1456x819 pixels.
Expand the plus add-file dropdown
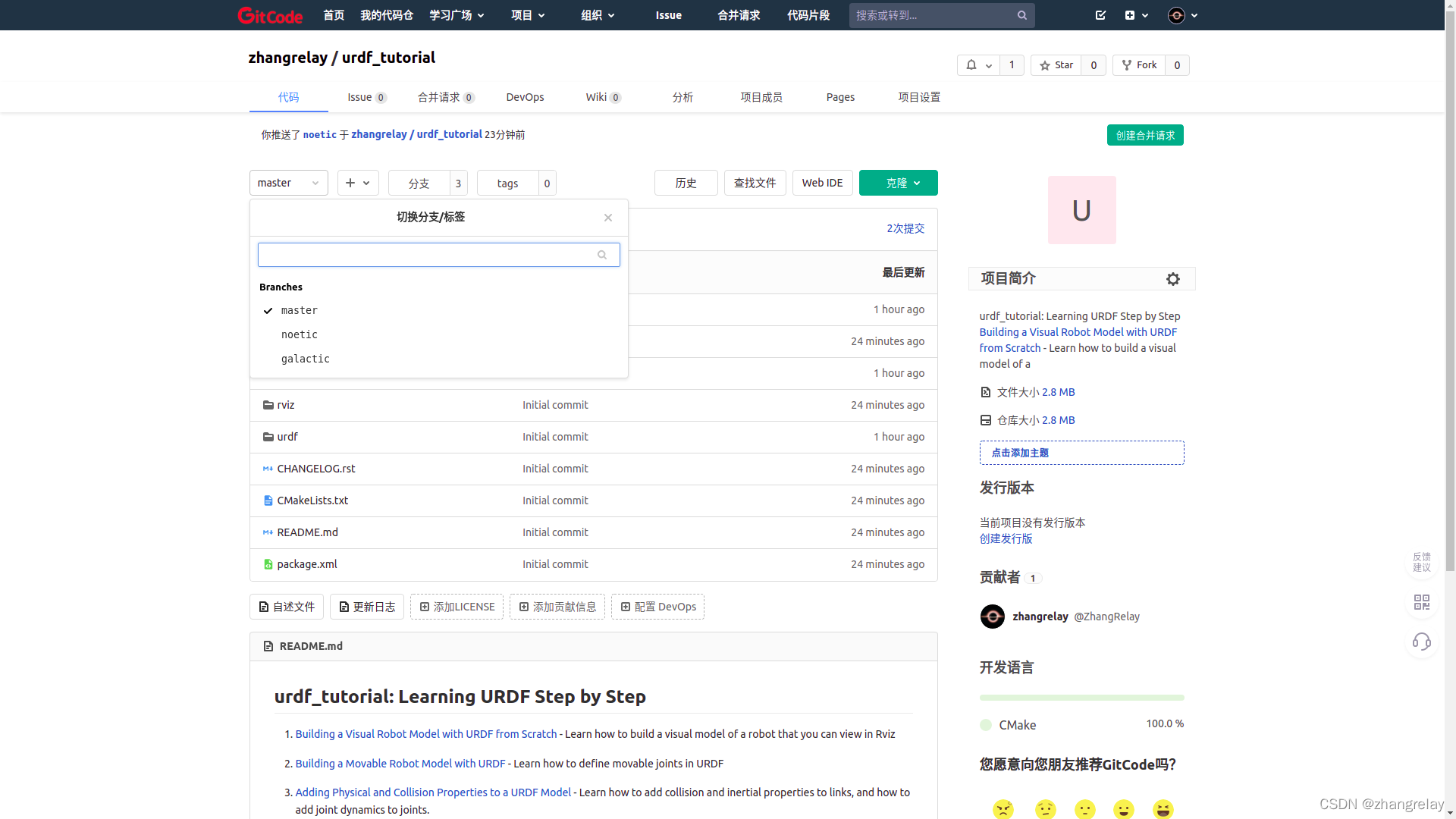click(x=357, y=183)
